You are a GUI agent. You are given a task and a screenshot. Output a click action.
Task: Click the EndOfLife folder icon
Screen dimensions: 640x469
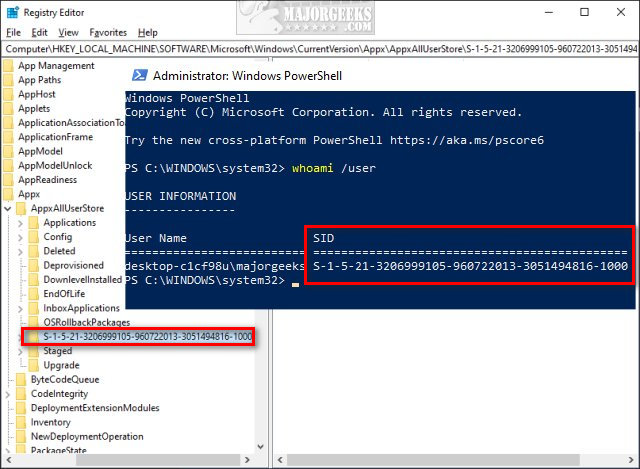click(34, 294)
